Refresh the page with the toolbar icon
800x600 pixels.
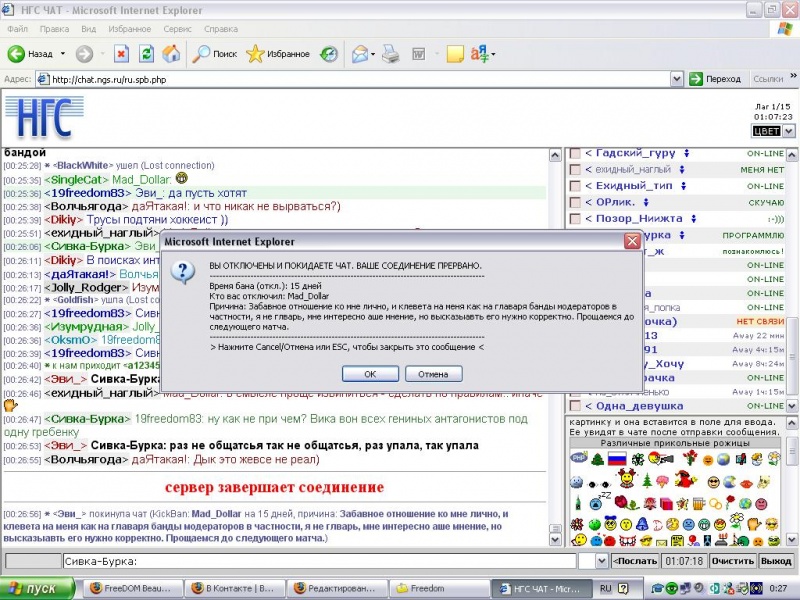[146, 54]
